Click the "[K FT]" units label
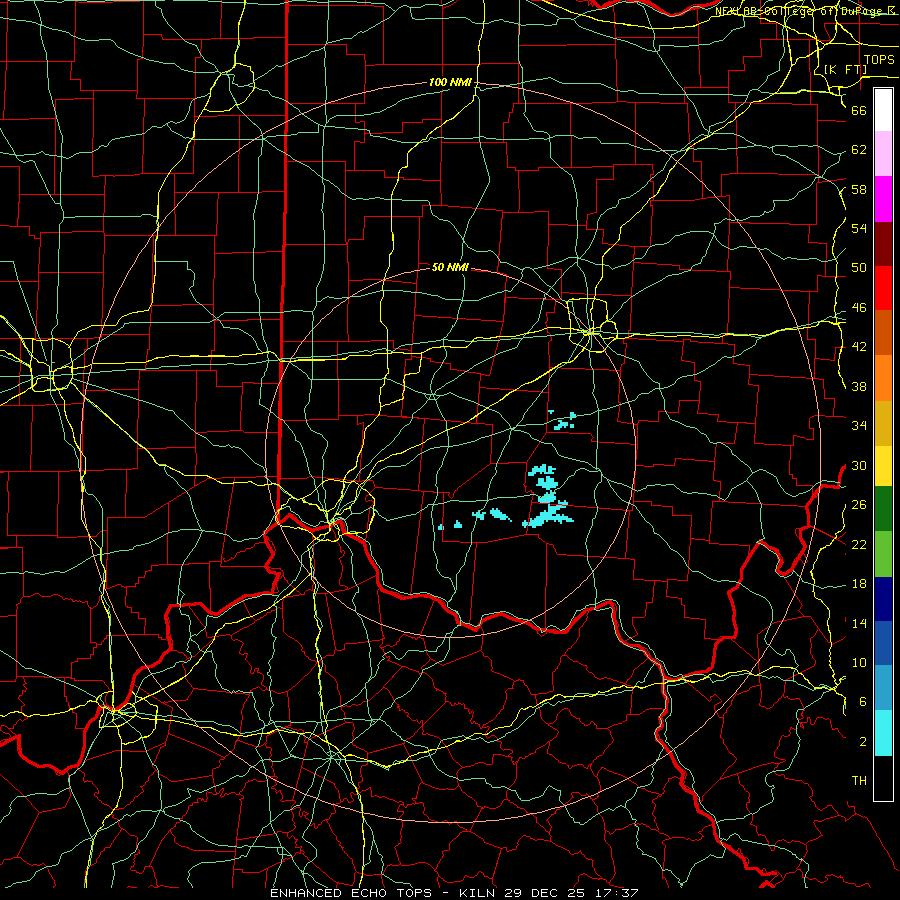Viewport: 900px width, 900px height. (x=845, y=69)
